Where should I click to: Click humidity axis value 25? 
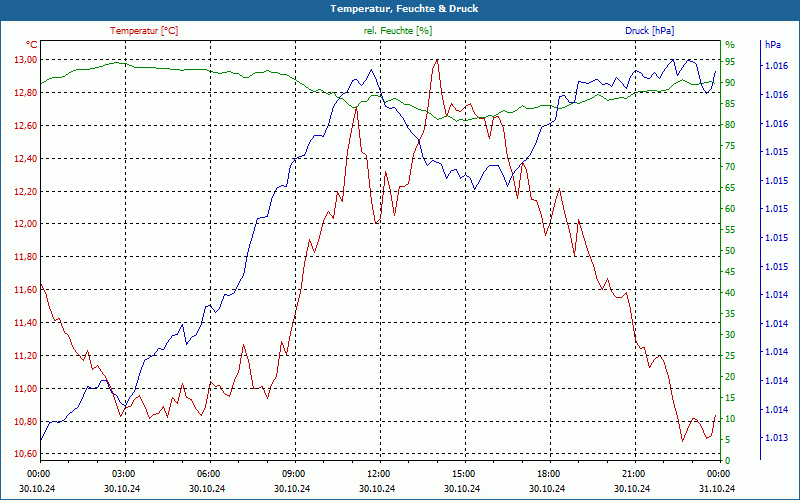(730, 355)
